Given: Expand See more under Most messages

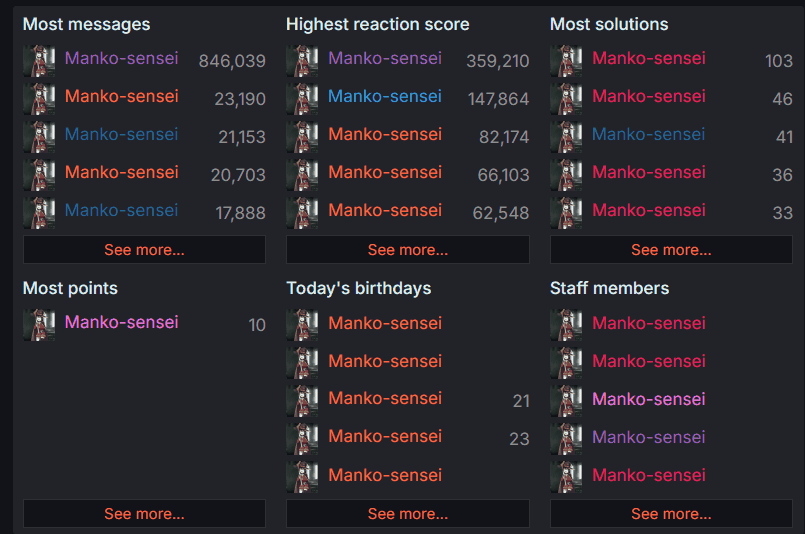Looking at the screenshot, I should [x=144, y=250].
